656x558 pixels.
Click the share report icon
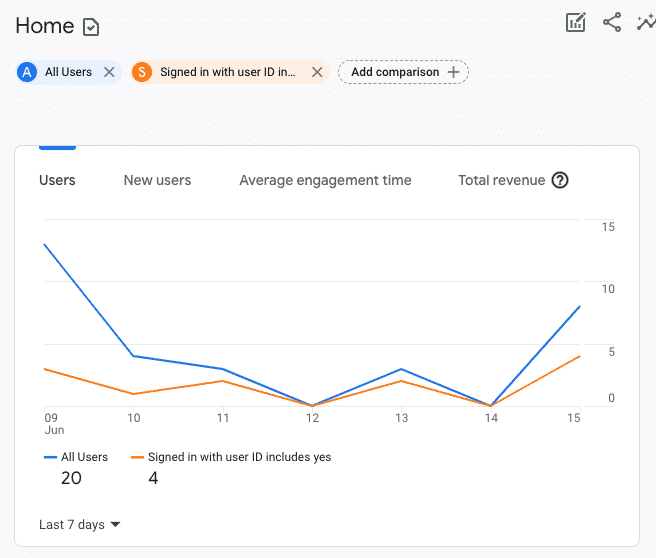click(x=612, y=23)
